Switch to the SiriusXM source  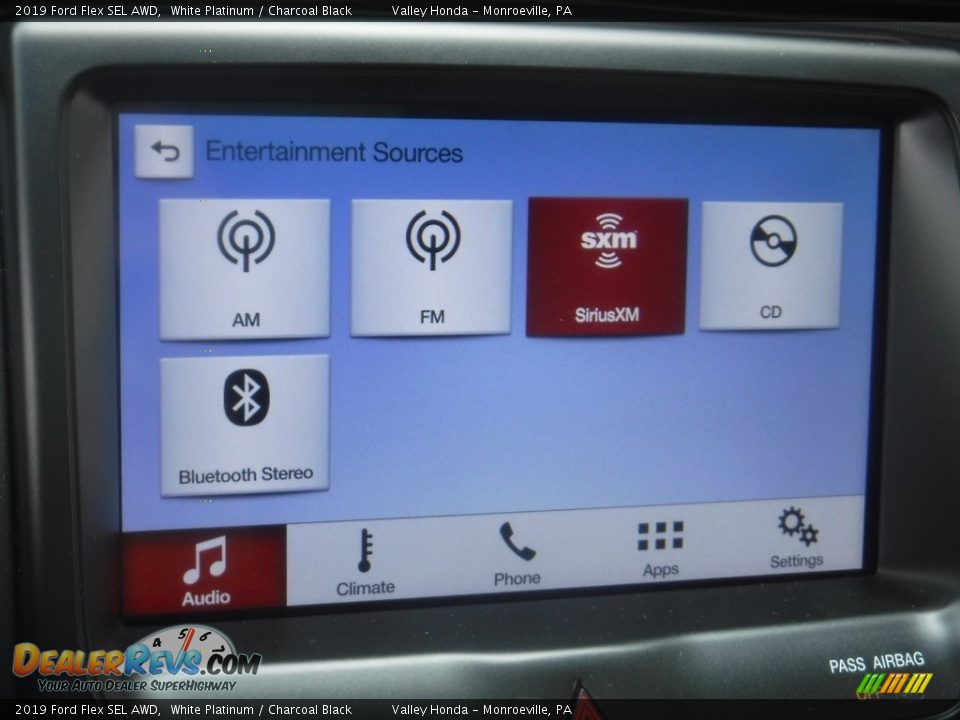pyautogui.click(x=607, y=267)
